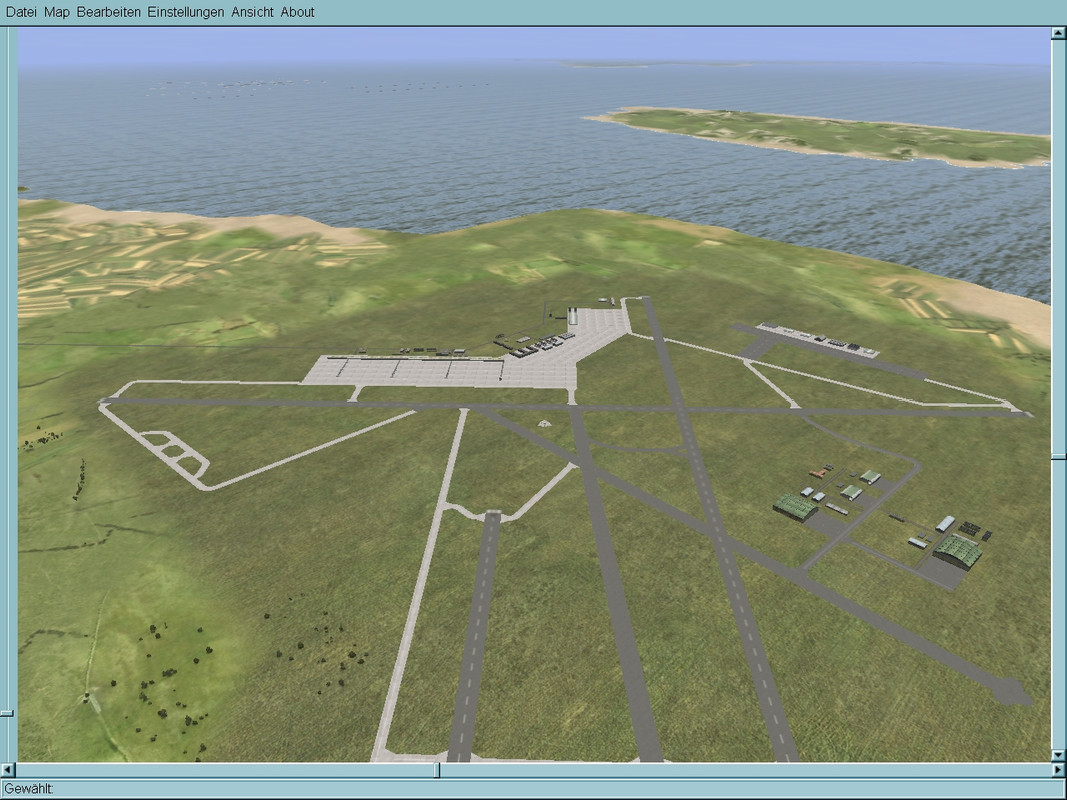Open the Datei menu
Viewport: 1067px width, 800px height.
click(21, 12)
